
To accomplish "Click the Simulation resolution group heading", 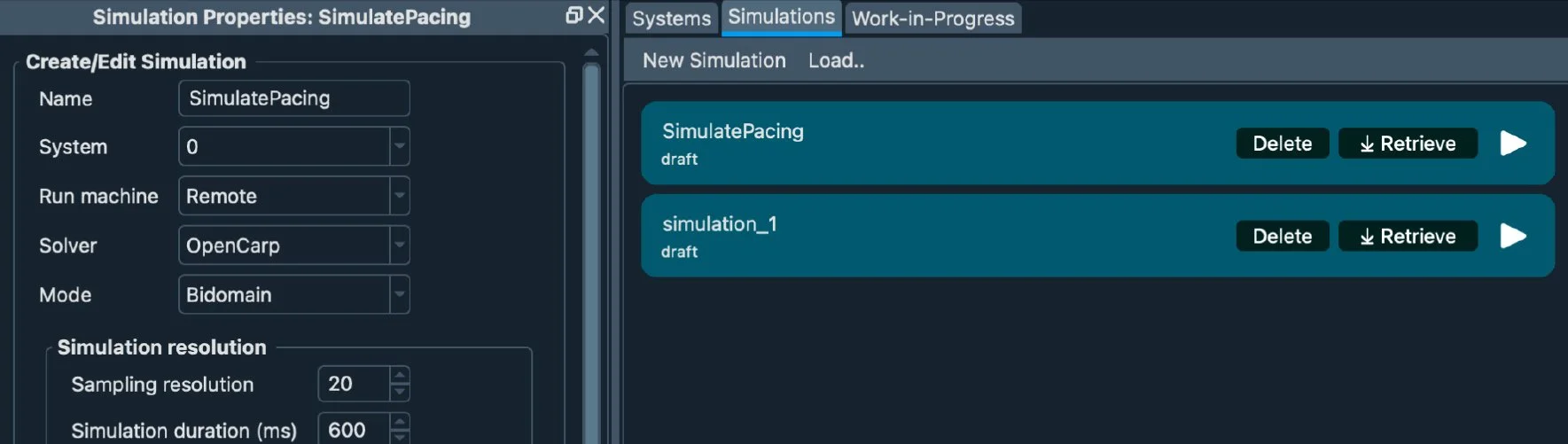I will (x=162, y=347).
